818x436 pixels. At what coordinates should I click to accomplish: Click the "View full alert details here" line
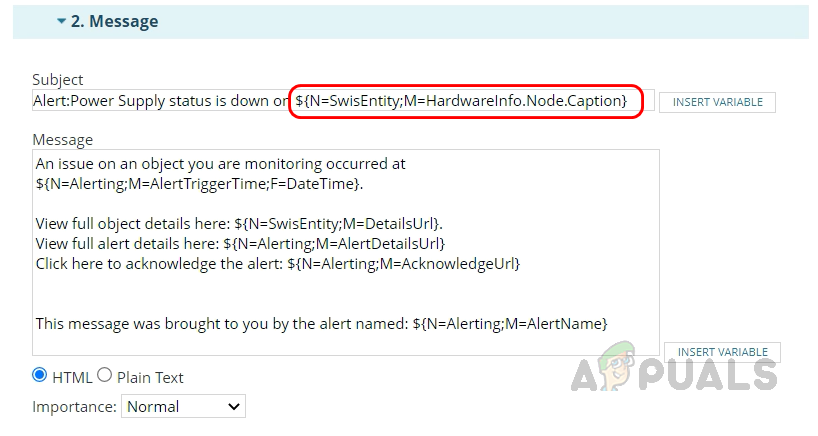[240, 243]
